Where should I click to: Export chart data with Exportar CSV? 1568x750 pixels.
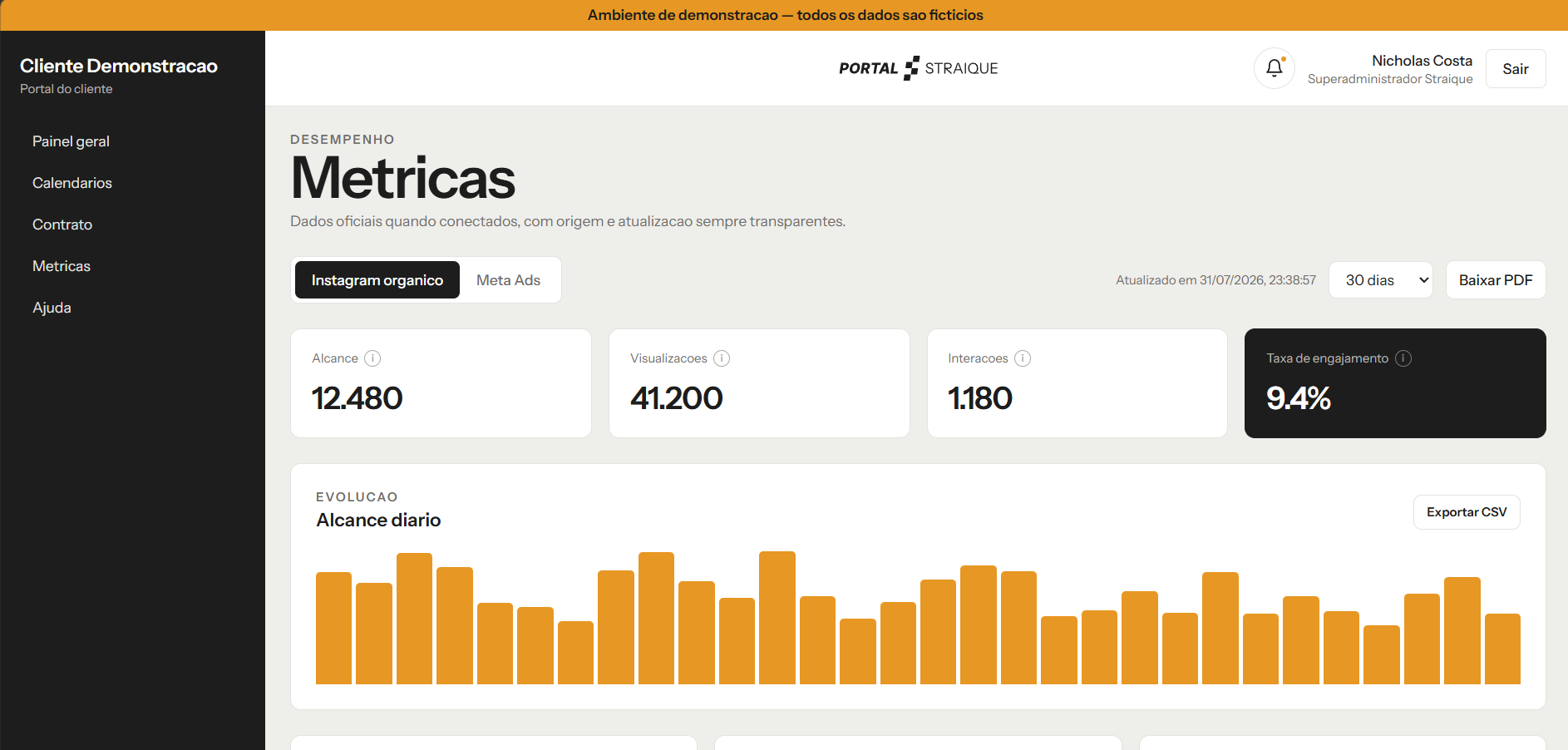tap(1467, 512)
